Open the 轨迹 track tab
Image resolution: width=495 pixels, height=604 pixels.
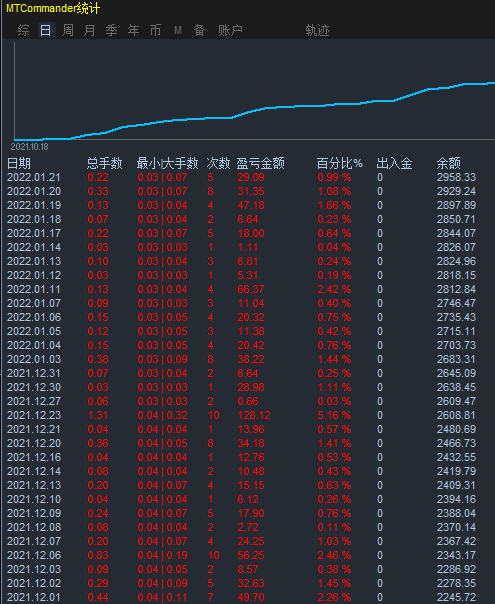317,30
